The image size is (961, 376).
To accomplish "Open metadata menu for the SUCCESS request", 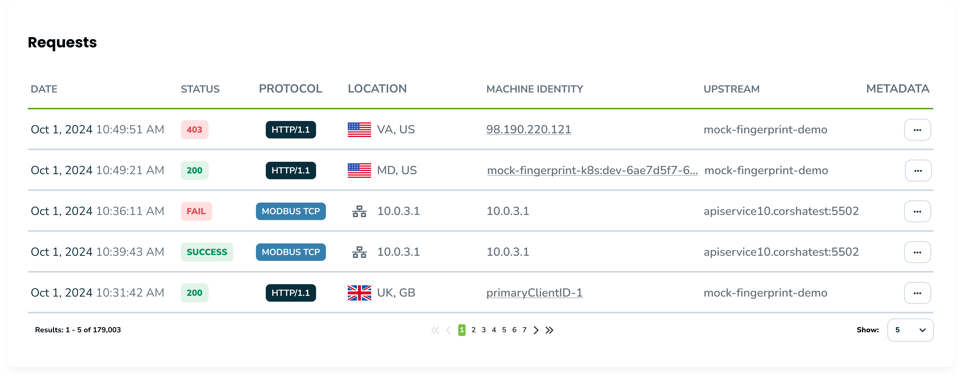I will [x=917, y=252].
